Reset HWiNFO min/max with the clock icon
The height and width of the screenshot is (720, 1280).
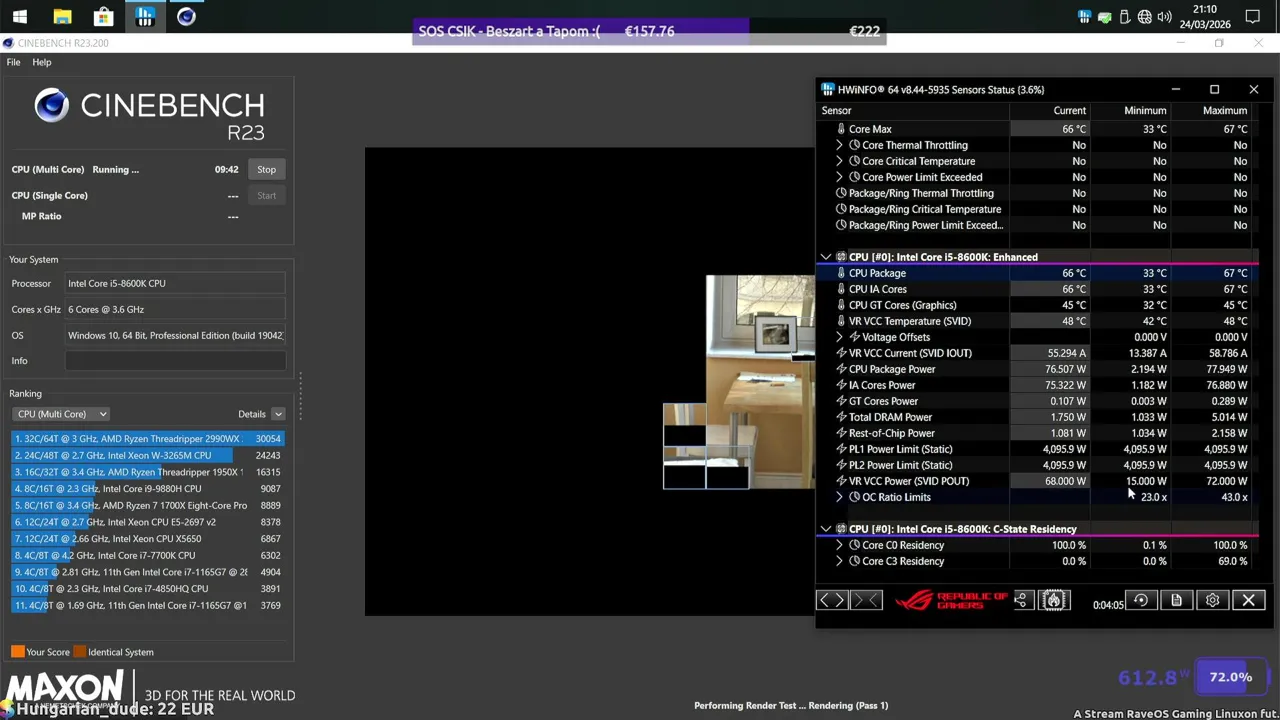(1140, 600)
